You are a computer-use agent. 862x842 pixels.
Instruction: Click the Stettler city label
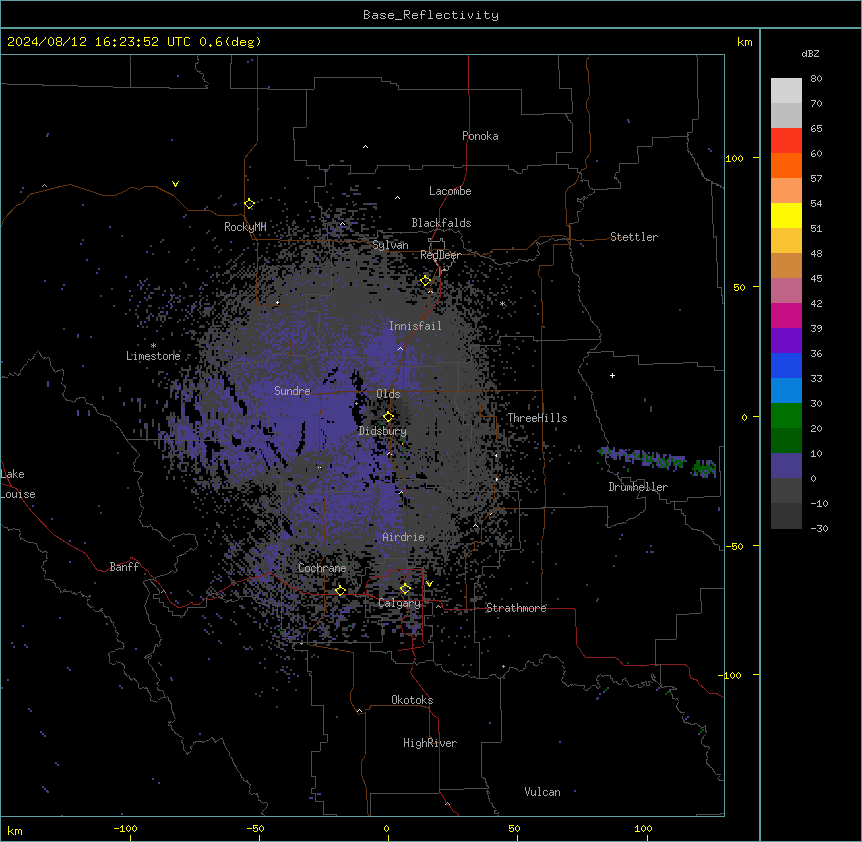(x=634, y=237)
